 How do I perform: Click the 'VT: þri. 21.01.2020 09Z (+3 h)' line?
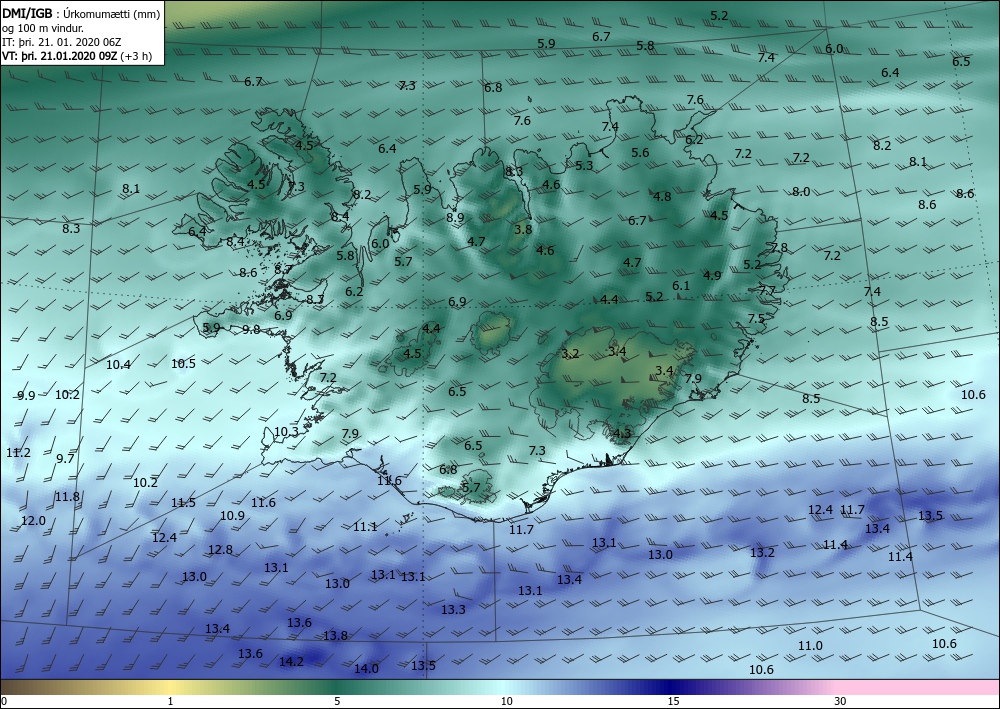click(77, 55)
